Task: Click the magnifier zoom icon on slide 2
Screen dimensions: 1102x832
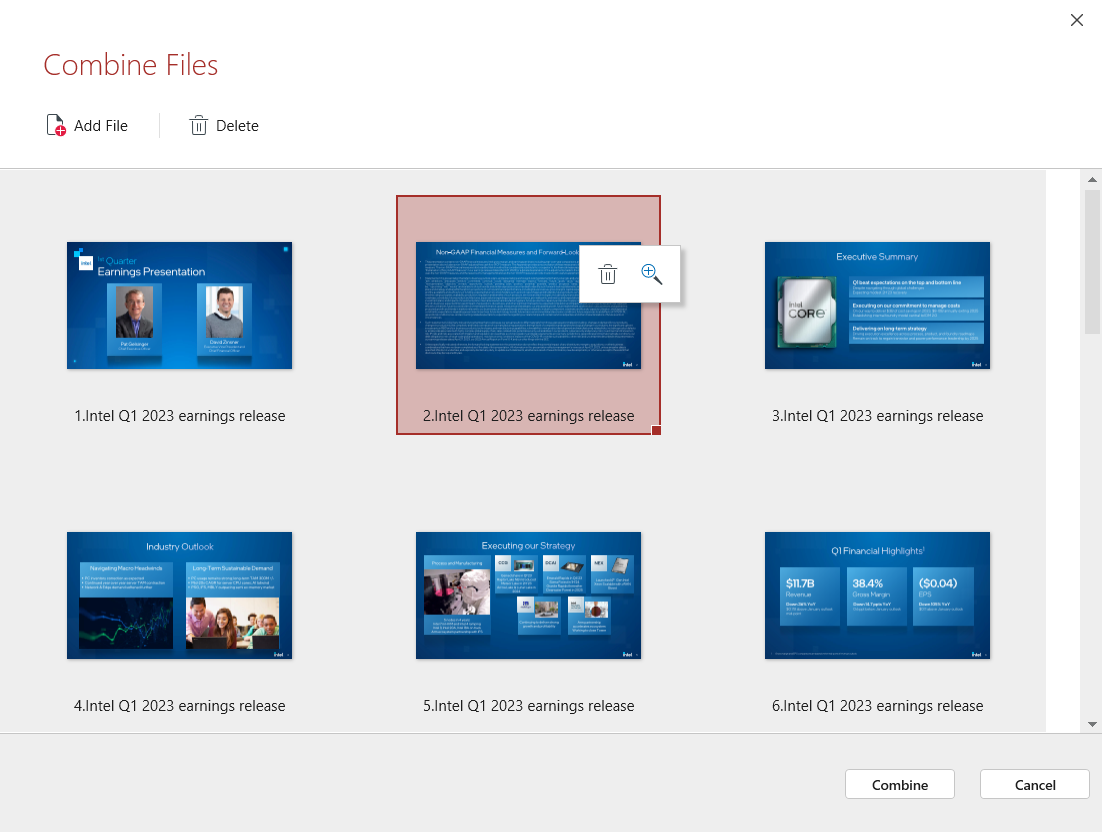Action: 652,274
